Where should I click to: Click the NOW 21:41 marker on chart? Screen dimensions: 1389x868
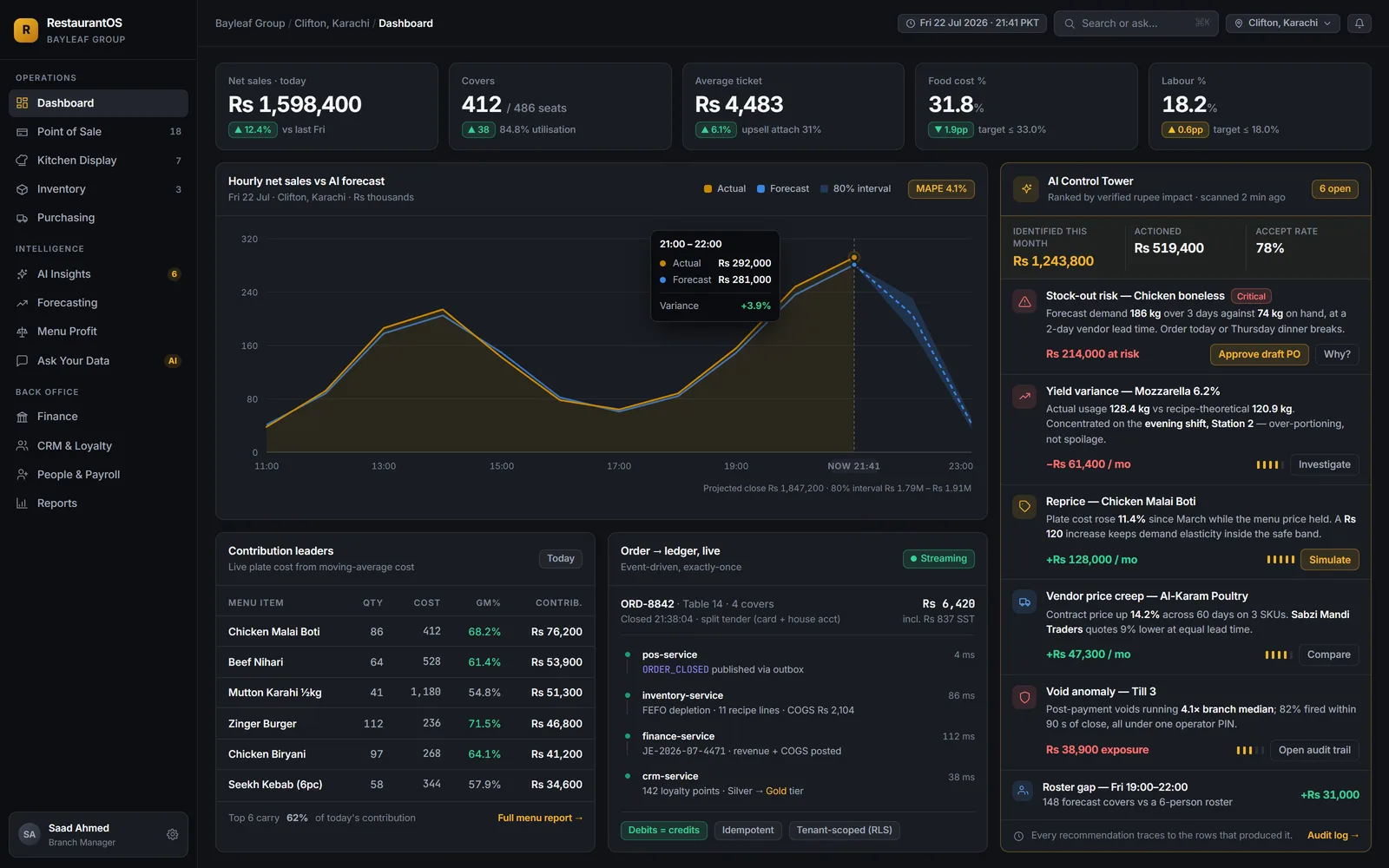[x=853, y=466]
